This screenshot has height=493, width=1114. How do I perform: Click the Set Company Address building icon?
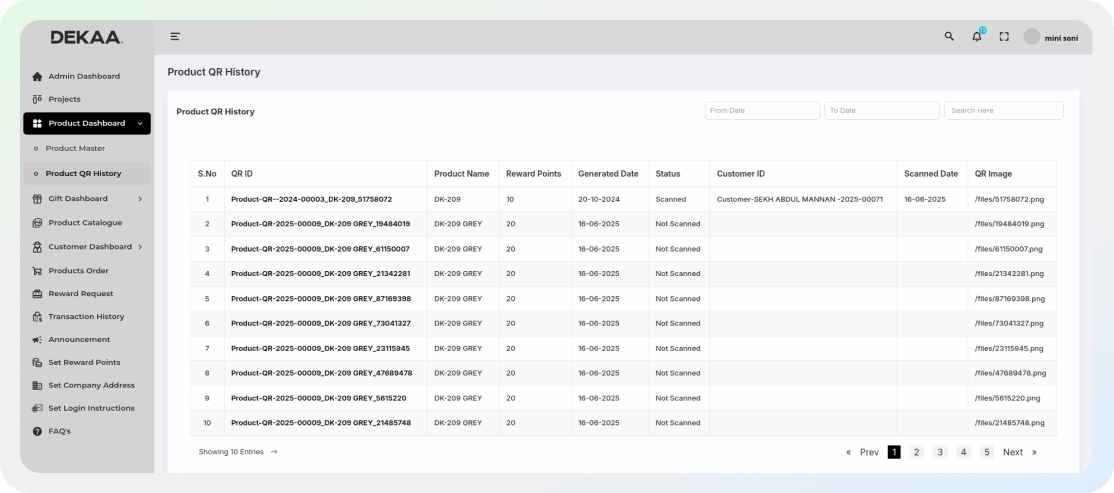click(x=38, y=386)
